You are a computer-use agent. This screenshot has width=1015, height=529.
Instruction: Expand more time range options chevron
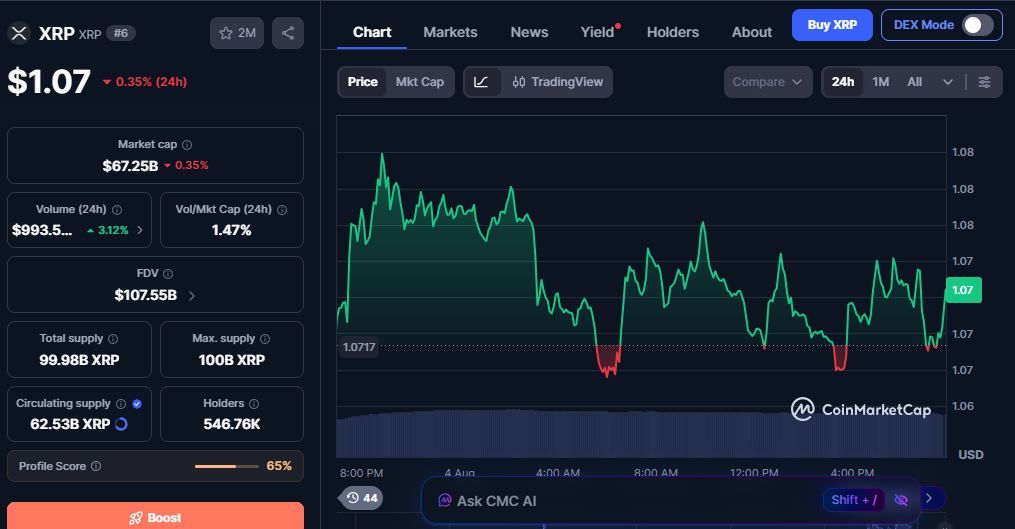pos(948,82)
